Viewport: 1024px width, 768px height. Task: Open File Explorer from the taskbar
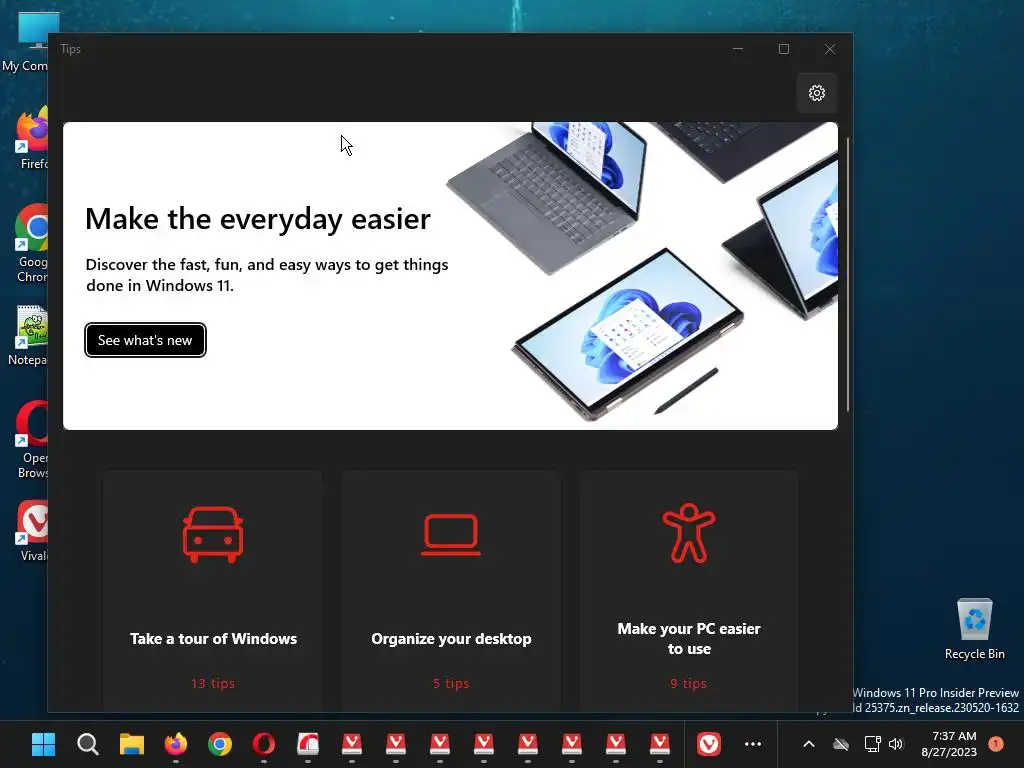131,744
